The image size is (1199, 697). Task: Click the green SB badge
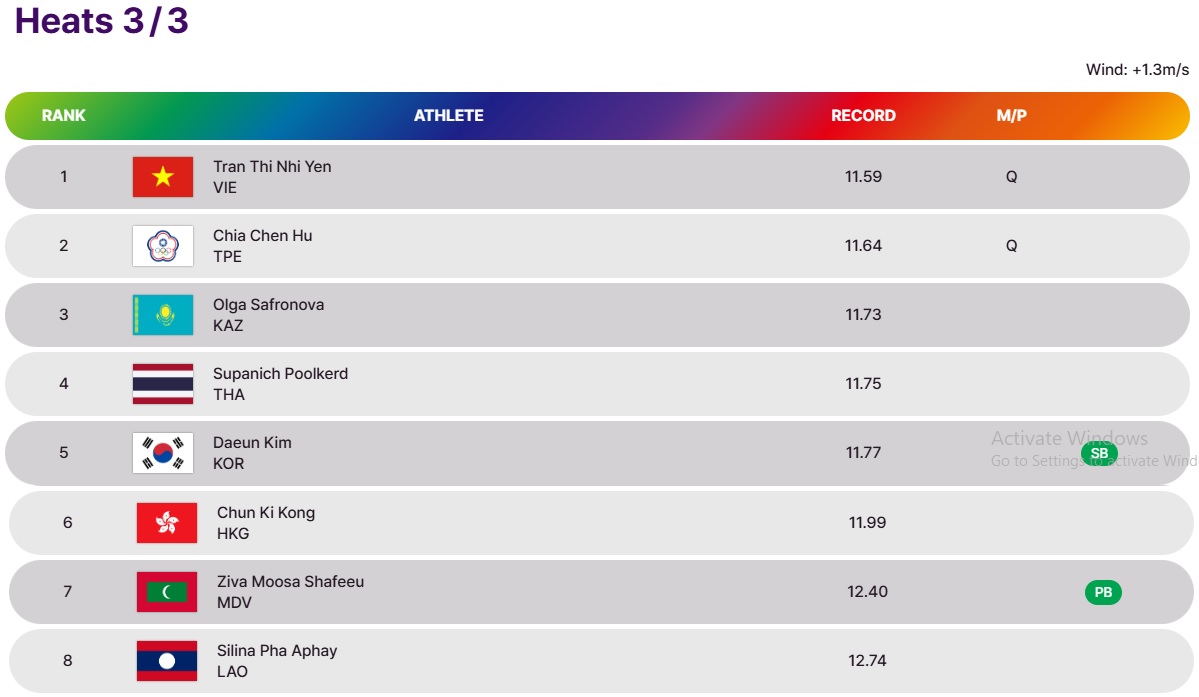(1099, 453)
